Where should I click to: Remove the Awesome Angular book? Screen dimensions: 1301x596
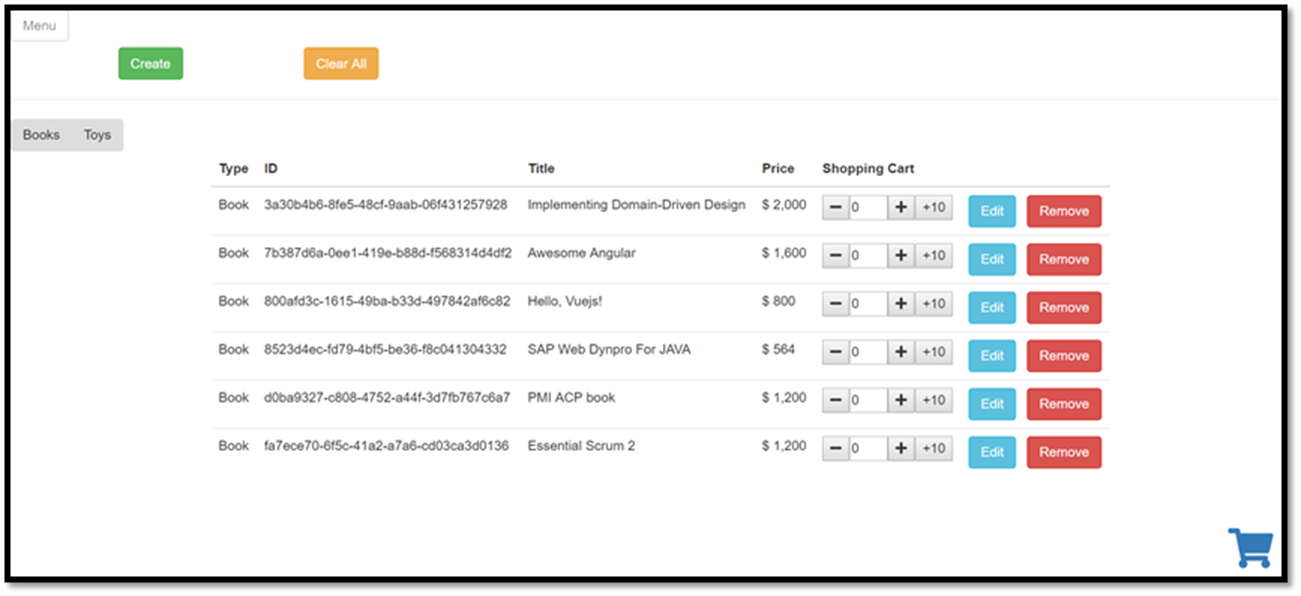point(1063,259)
